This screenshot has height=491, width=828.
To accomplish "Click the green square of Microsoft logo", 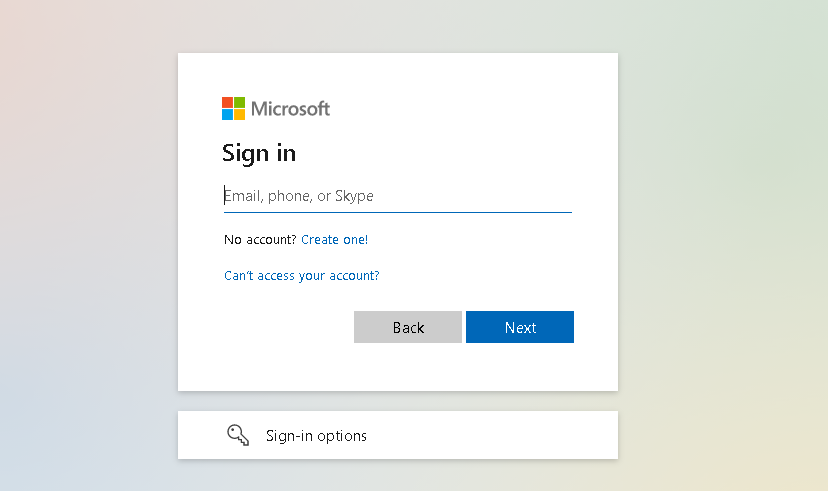I will [x=239, y=102].
